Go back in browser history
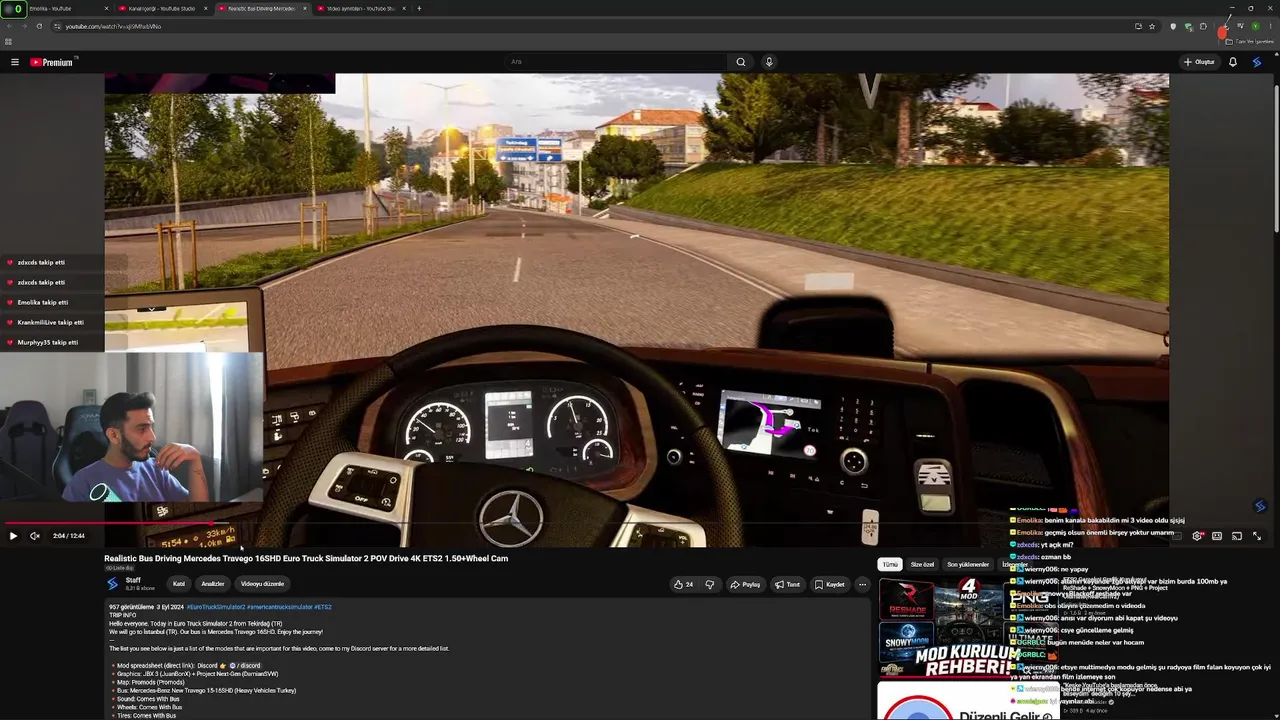This screenshot has width=1280, height=720. pos(9,26)
